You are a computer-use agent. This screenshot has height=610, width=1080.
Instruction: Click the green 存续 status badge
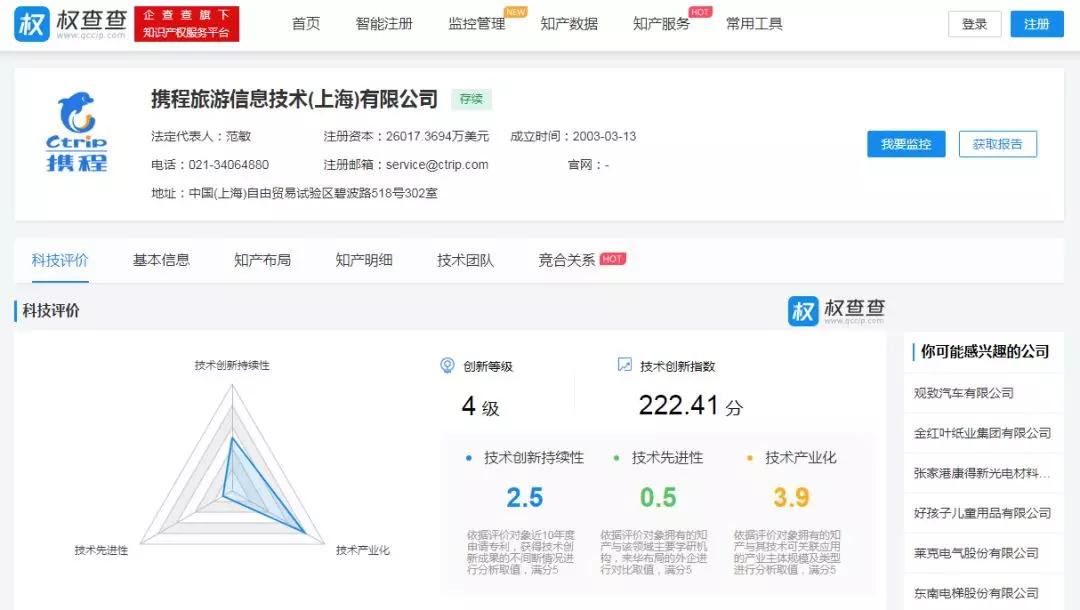(471, 98)
